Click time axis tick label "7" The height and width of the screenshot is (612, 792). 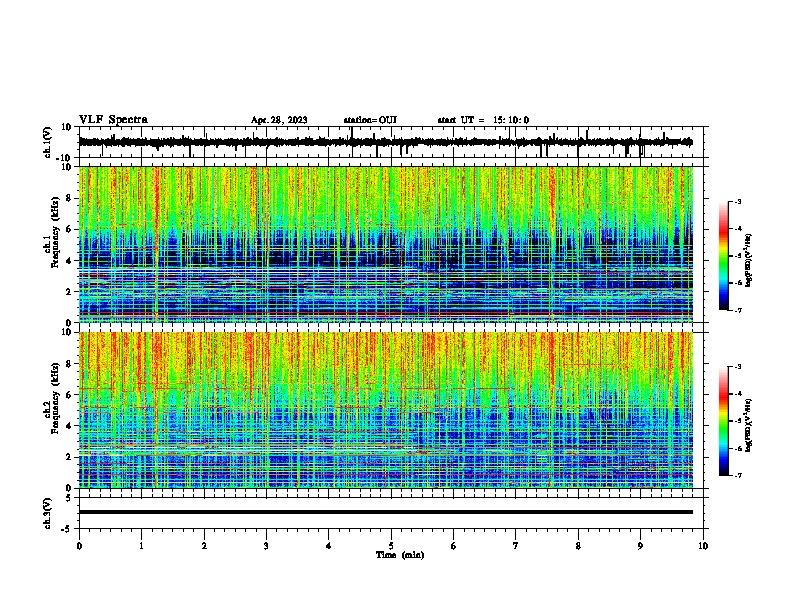[x=516, y=546]
